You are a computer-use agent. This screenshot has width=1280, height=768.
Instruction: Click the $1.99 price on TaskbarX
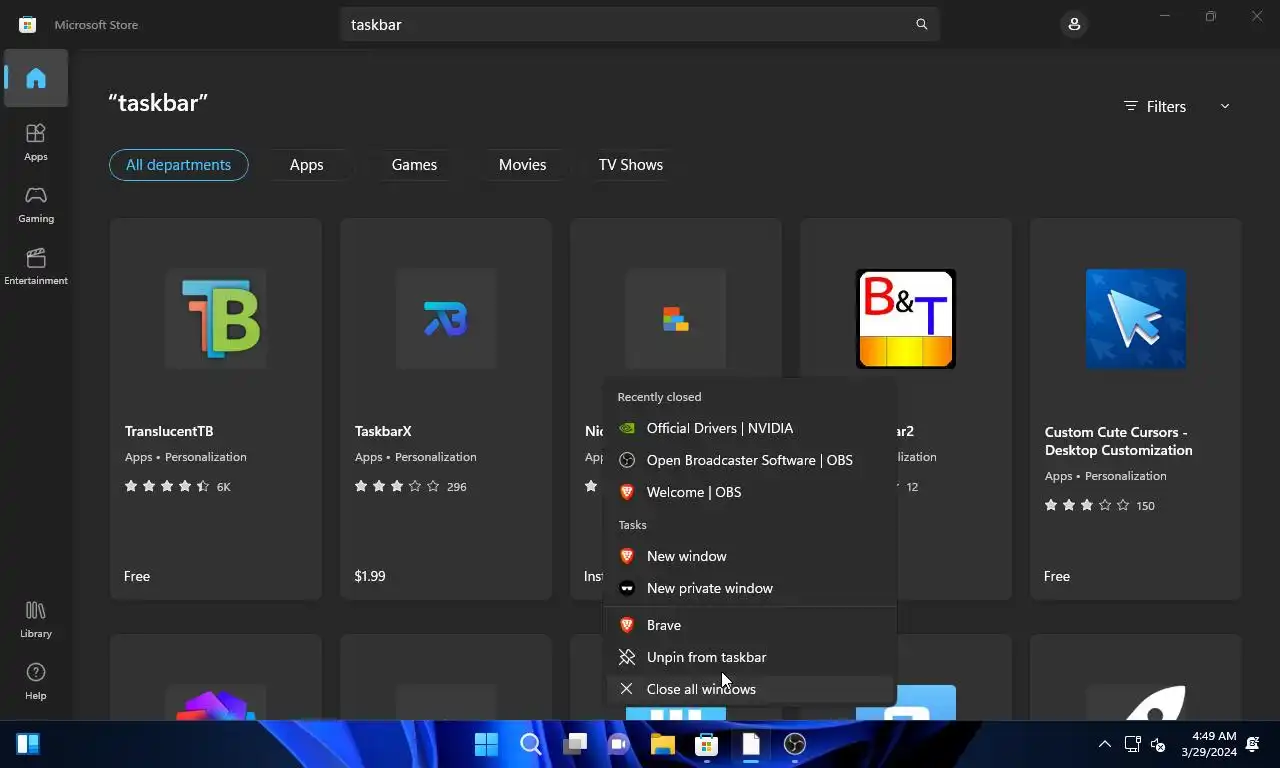pos(370,576)
